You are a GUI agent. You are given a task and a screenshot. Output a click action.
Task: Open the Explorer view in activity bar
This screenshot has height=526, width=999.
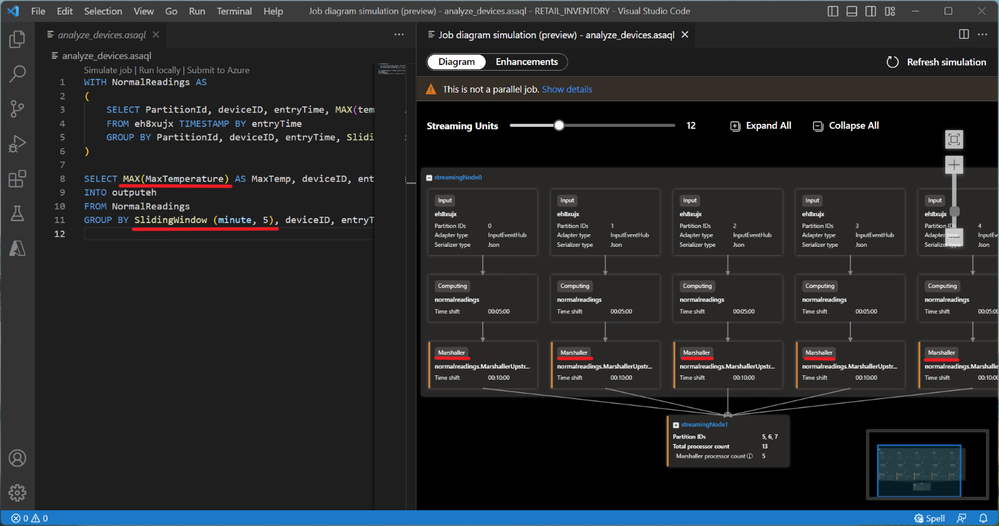tap(17, 39)
